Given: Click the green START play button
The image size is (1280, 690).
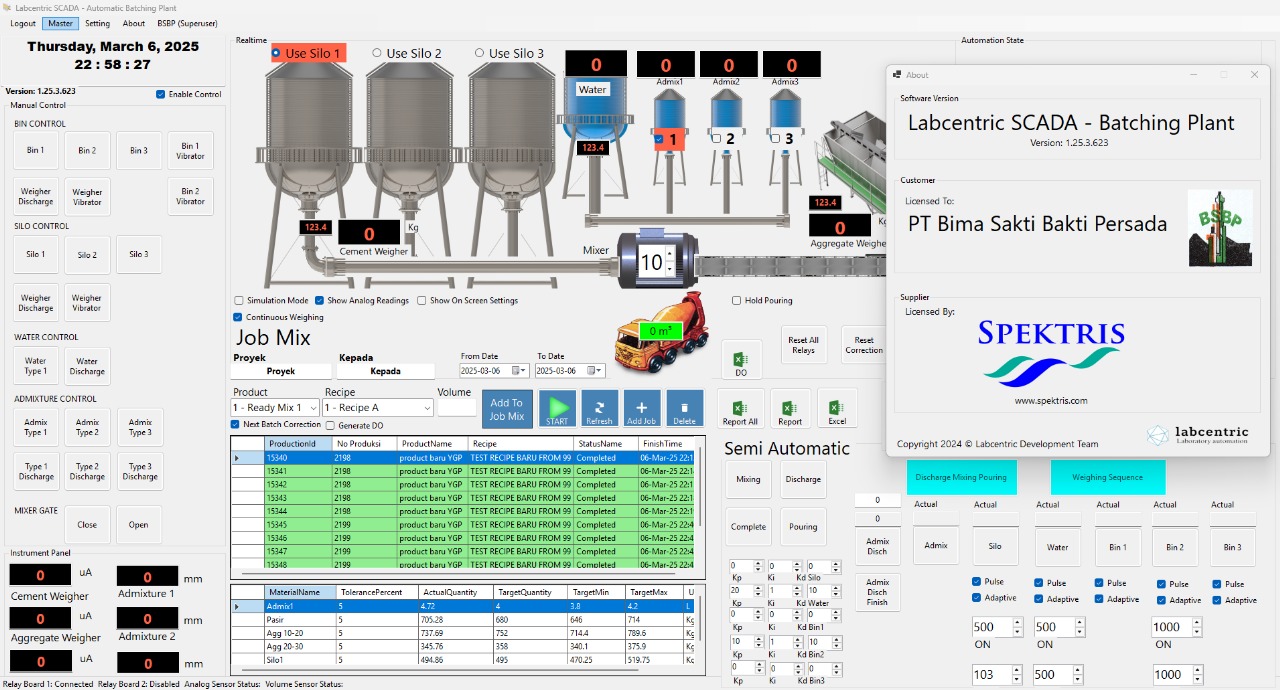Looking at the screenshot, I should pyautogui.click(x=558, y=408).
